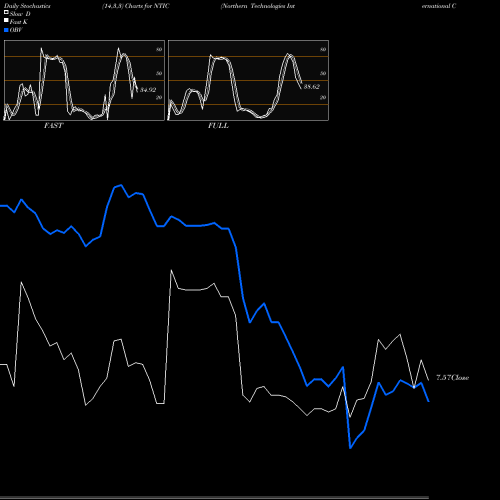Image resolution: width=500 pixels, height=500 pixels.
Task: Click the blue OBV legend swatch
Action: click(x=6, y=30)
